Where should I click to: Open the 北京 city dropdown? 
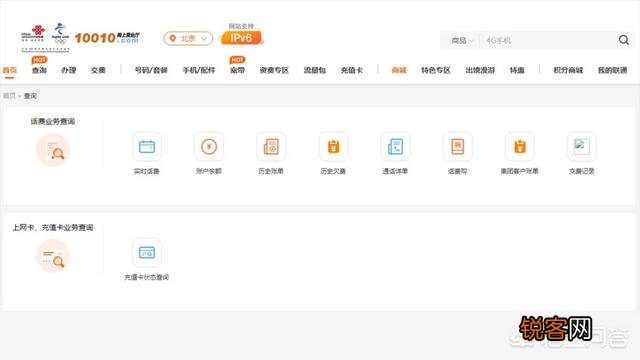[188, 38]
